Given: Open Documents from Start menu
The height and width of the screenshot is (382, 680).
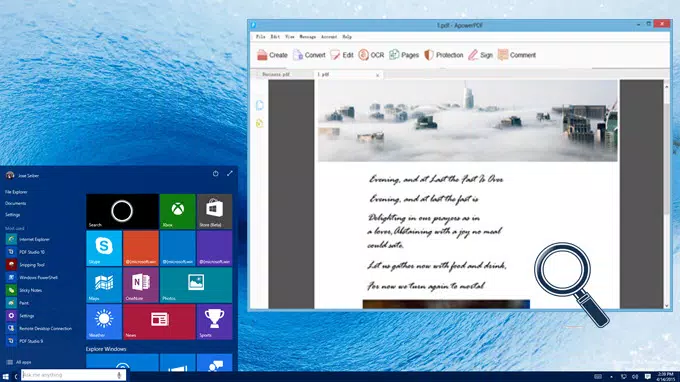Looking at the screenshot, I should point(16,203).
